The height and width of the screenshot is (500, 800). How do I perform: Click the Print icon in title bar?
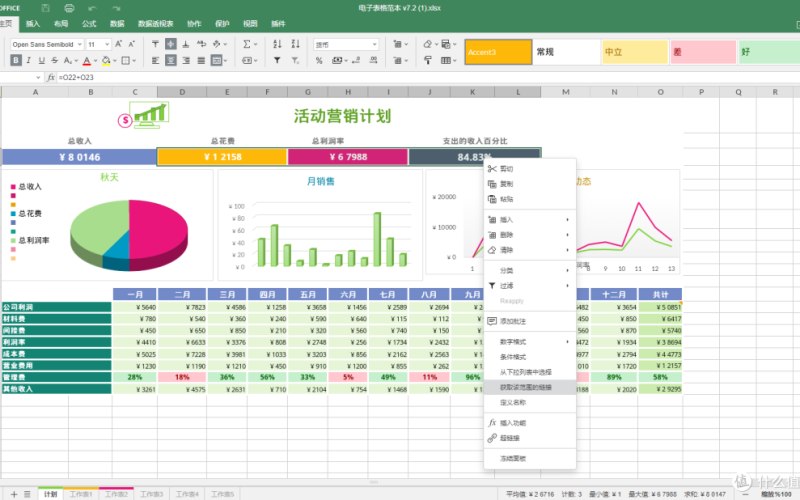pos(69,8)
